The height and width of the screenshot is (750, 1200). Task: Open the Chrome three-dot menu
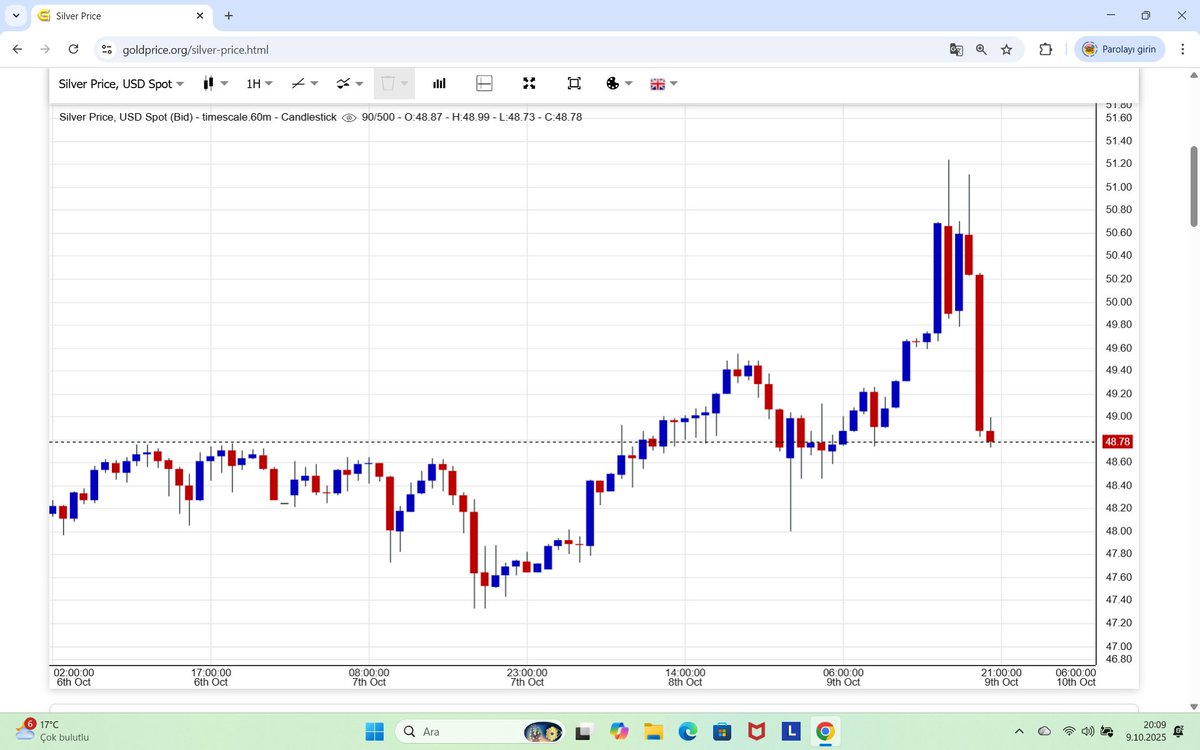click(x=1182, y=49)
